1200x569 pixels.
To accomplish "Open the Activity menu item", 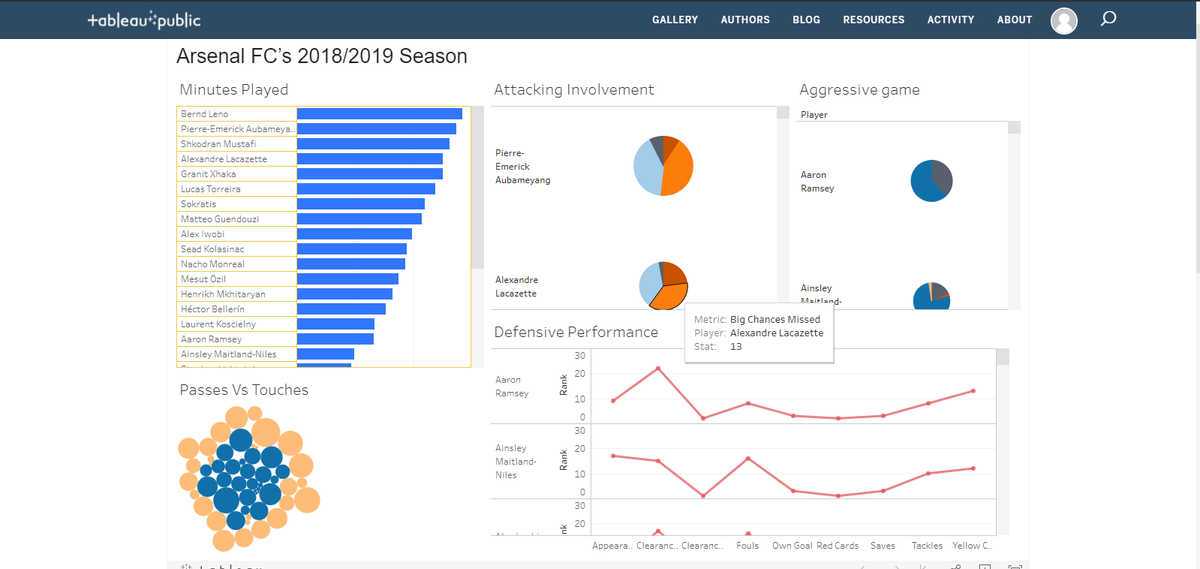I will [x=950, y=20].
